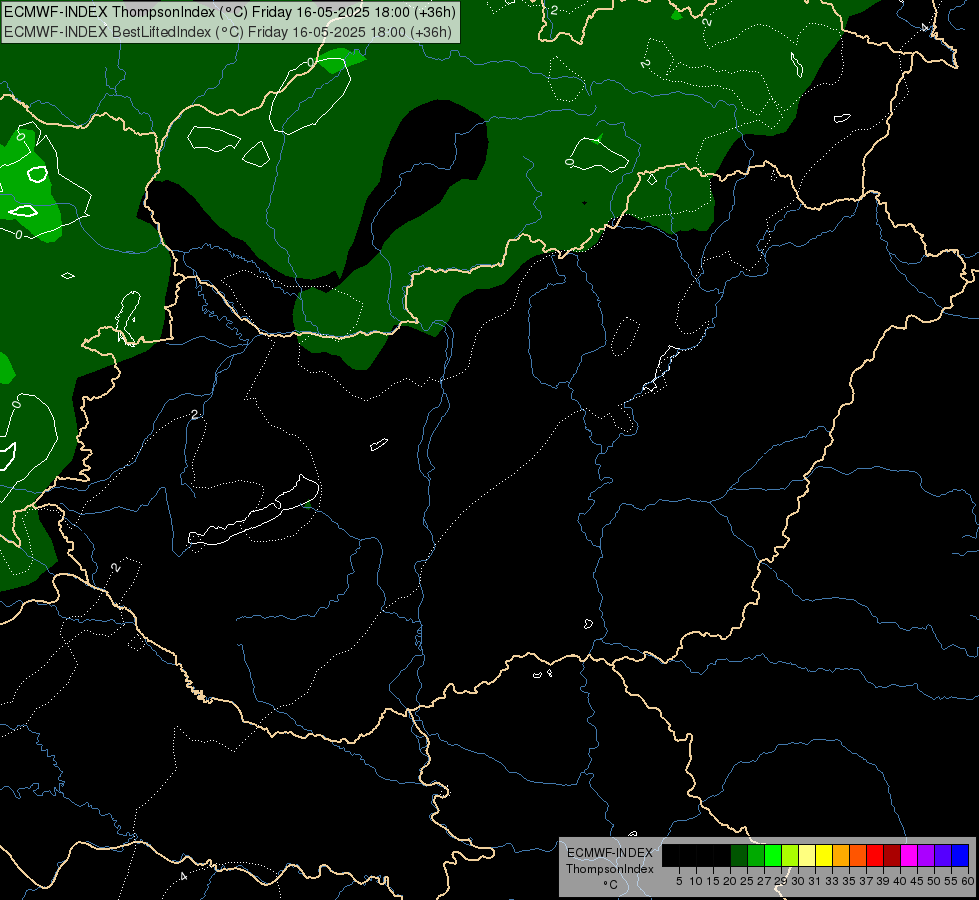979x900 pixels.
Task: Click legend tick label 30
Action: click(798, 881)
